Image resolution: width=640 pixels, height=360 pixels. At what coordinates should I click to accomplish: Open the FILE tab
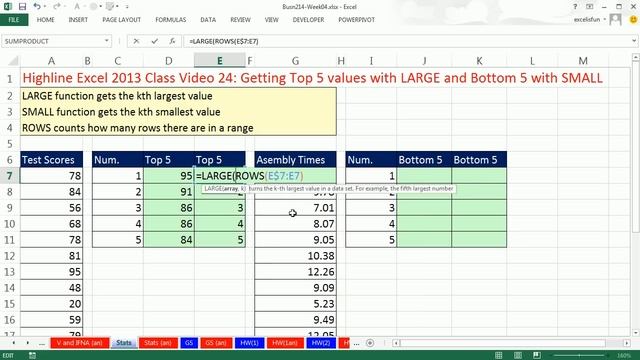14,20
